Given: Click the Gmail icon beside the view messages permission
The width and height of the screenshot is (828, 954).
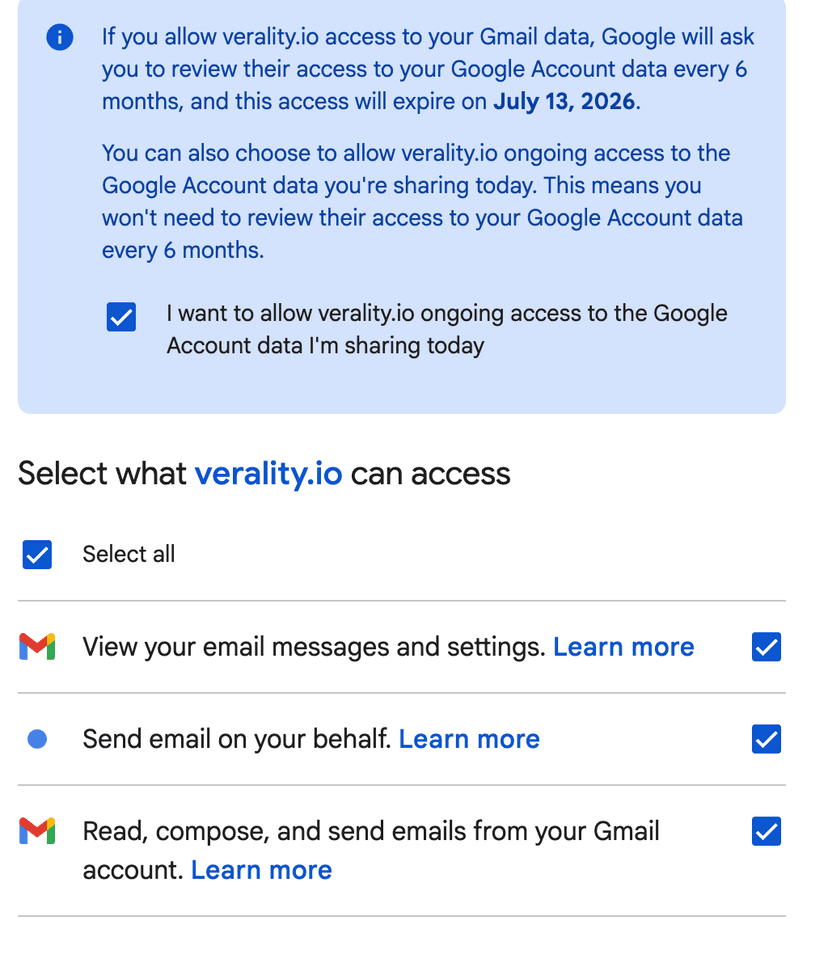Looking at the screenshot, I should tap(37, 646).
